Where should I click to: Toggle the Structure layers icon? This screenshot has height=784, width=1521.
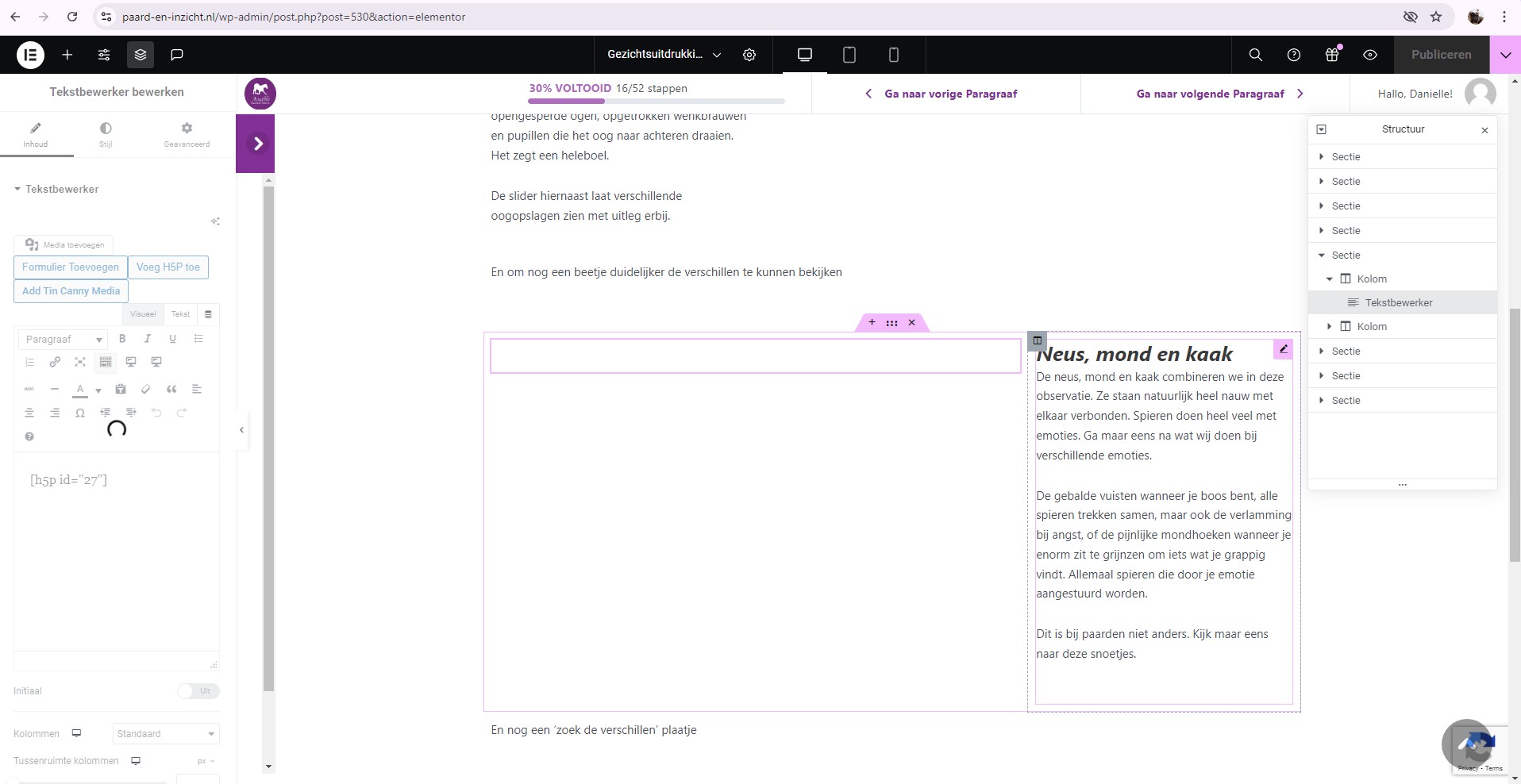(x=141, y=55)
